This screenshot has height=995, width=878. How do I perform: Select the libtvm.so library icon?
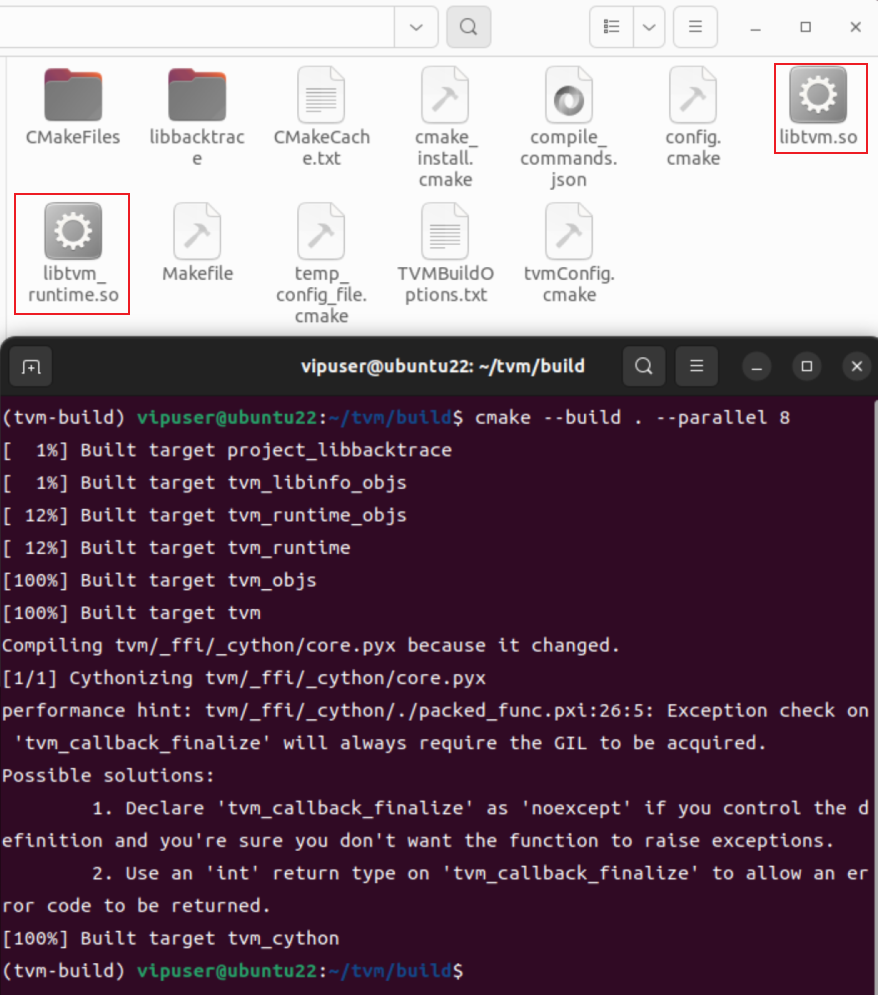click(x=818, y=95)
